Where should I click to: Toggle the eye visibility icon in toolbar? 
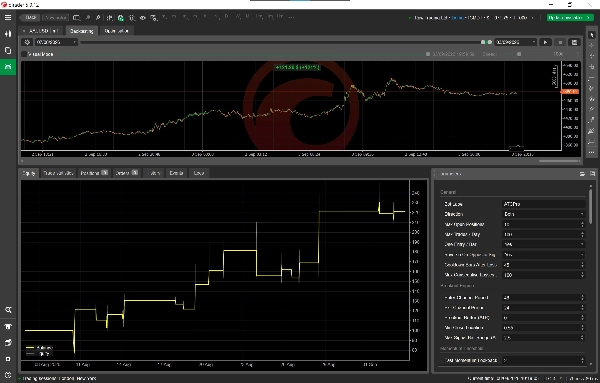tap(143, 18)
